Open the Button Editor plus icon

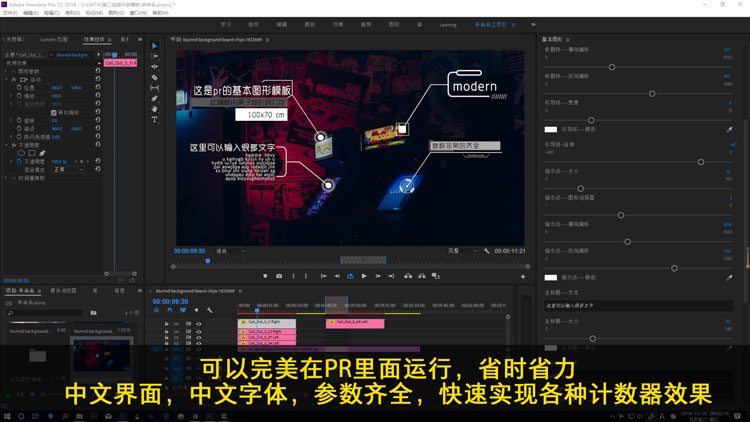pos(523,277)
